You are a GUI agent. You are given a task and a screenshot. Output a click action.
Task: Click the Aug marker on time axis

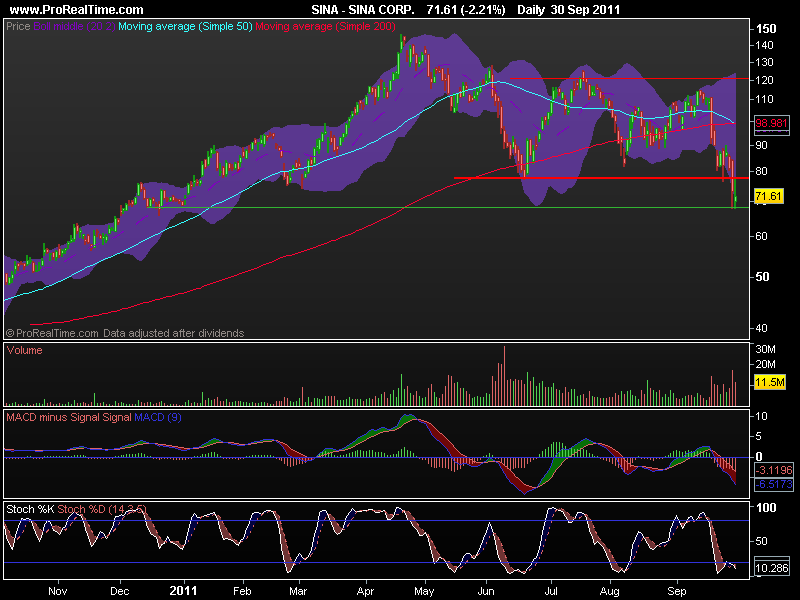point(610,591)
